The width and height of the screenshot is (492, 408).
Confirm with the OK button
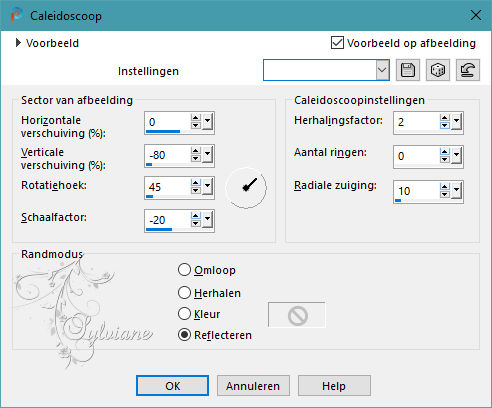click(172, 386)
